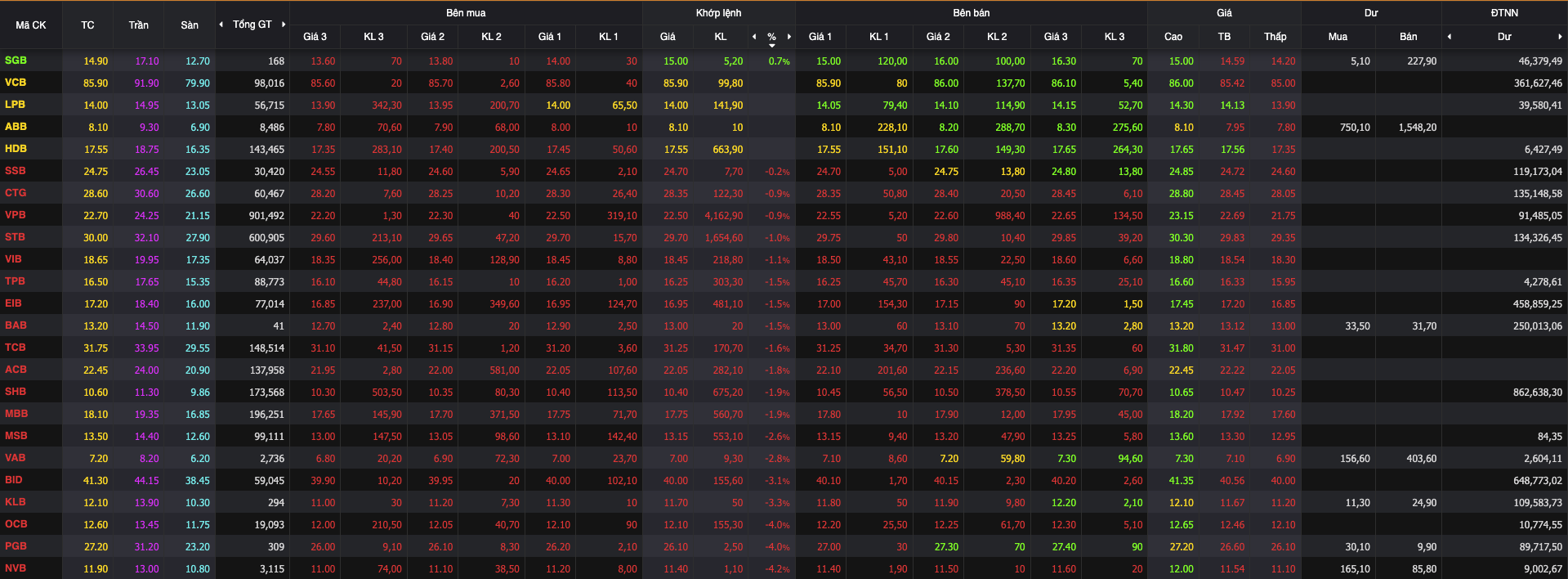Click the left arrow beside ĐTNN Dư
This screenshot has height=579, width=1568.
click(x=1449, y=37)
